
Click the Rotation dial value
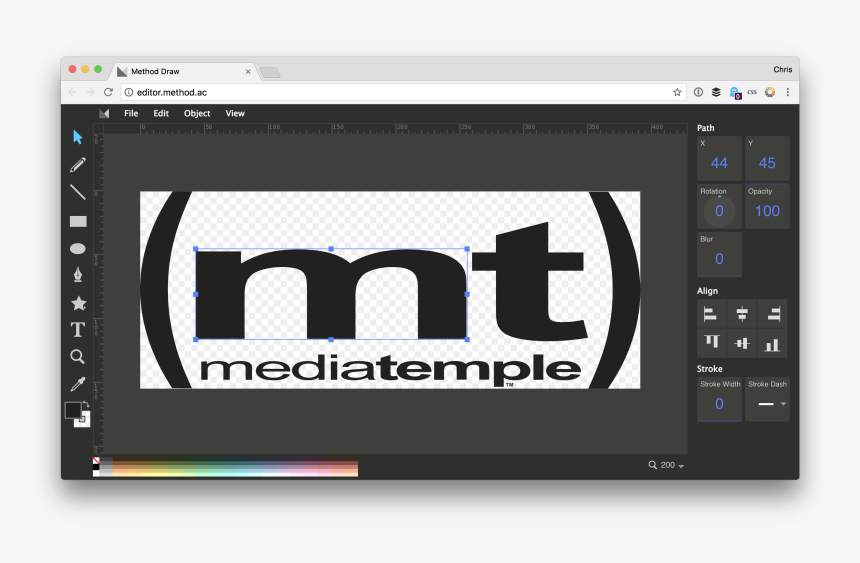(719, 211)
